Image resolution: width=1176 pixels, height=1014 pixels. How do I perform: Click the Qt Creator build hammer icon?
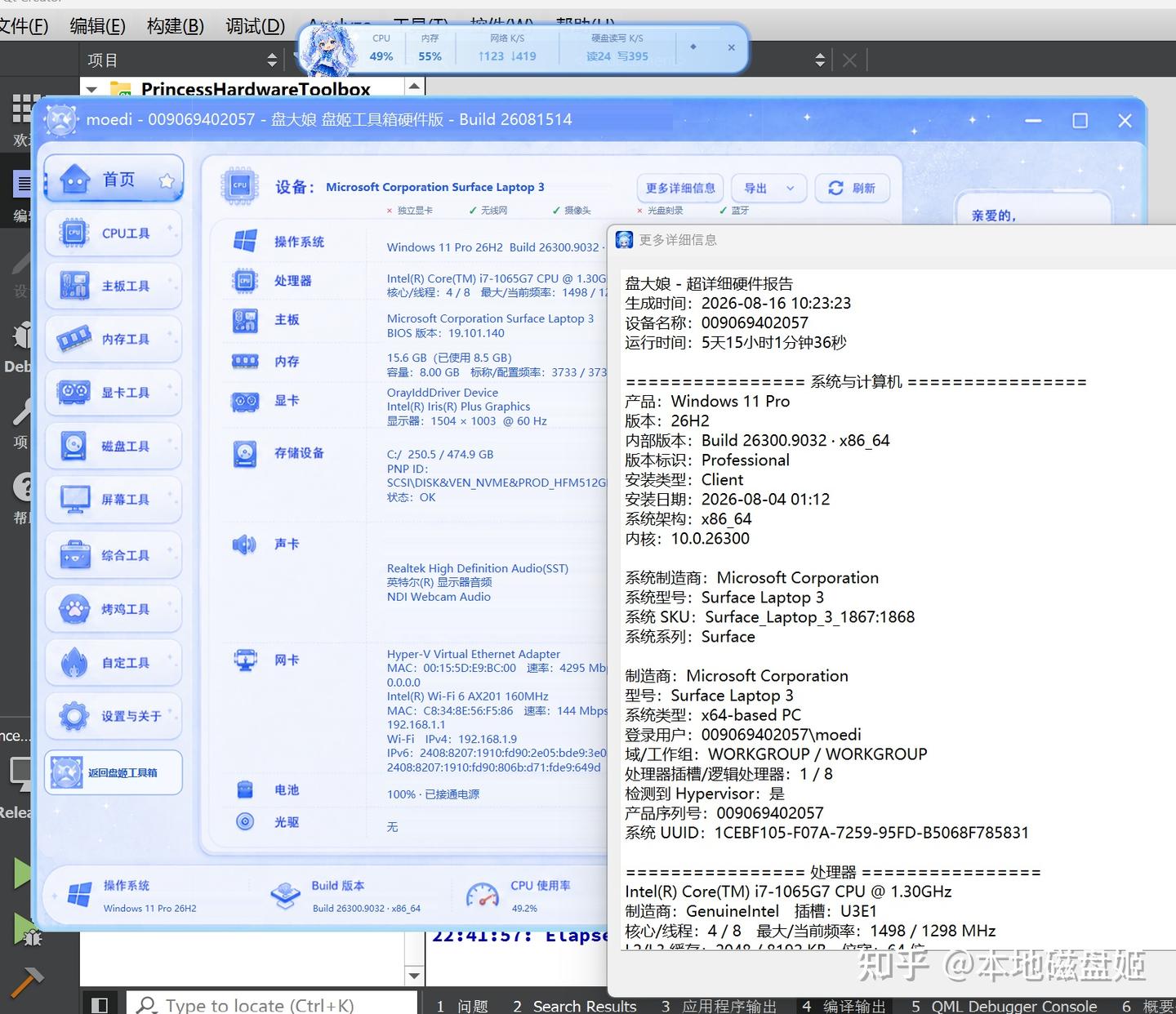point(26,981)
